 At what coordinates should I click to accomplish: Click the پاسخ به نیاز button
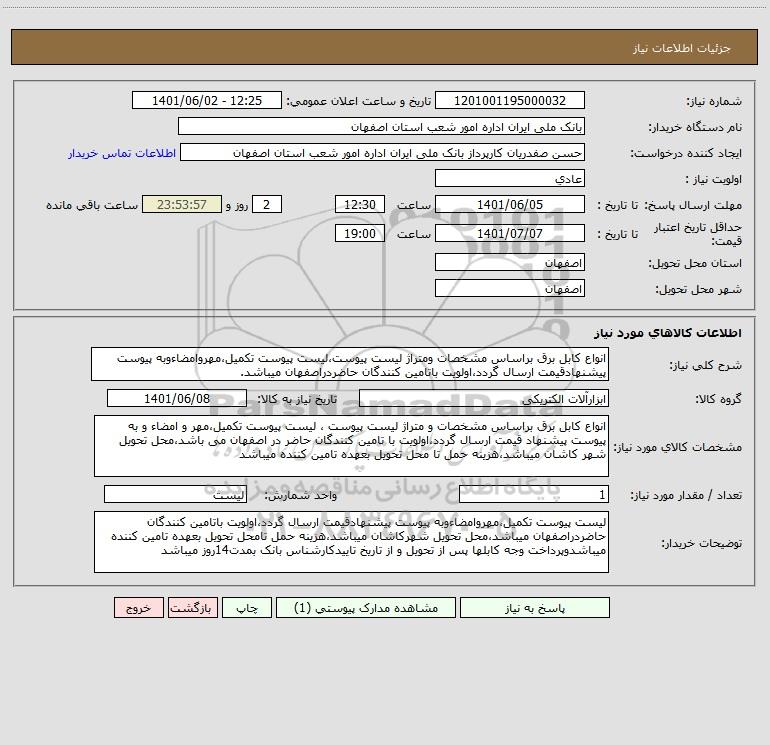(x=535, y=608)
